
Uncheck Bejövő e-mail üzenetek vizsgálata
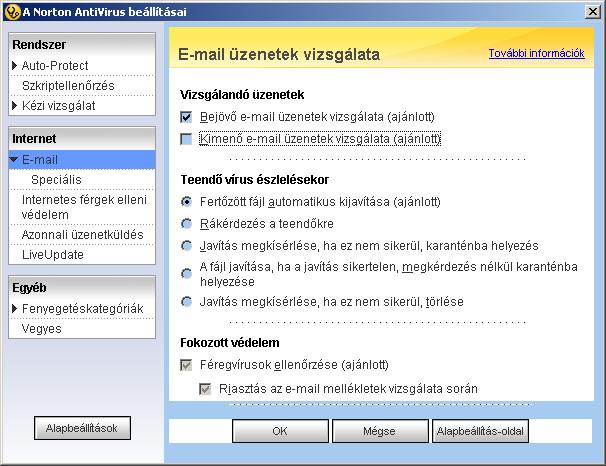186,117
